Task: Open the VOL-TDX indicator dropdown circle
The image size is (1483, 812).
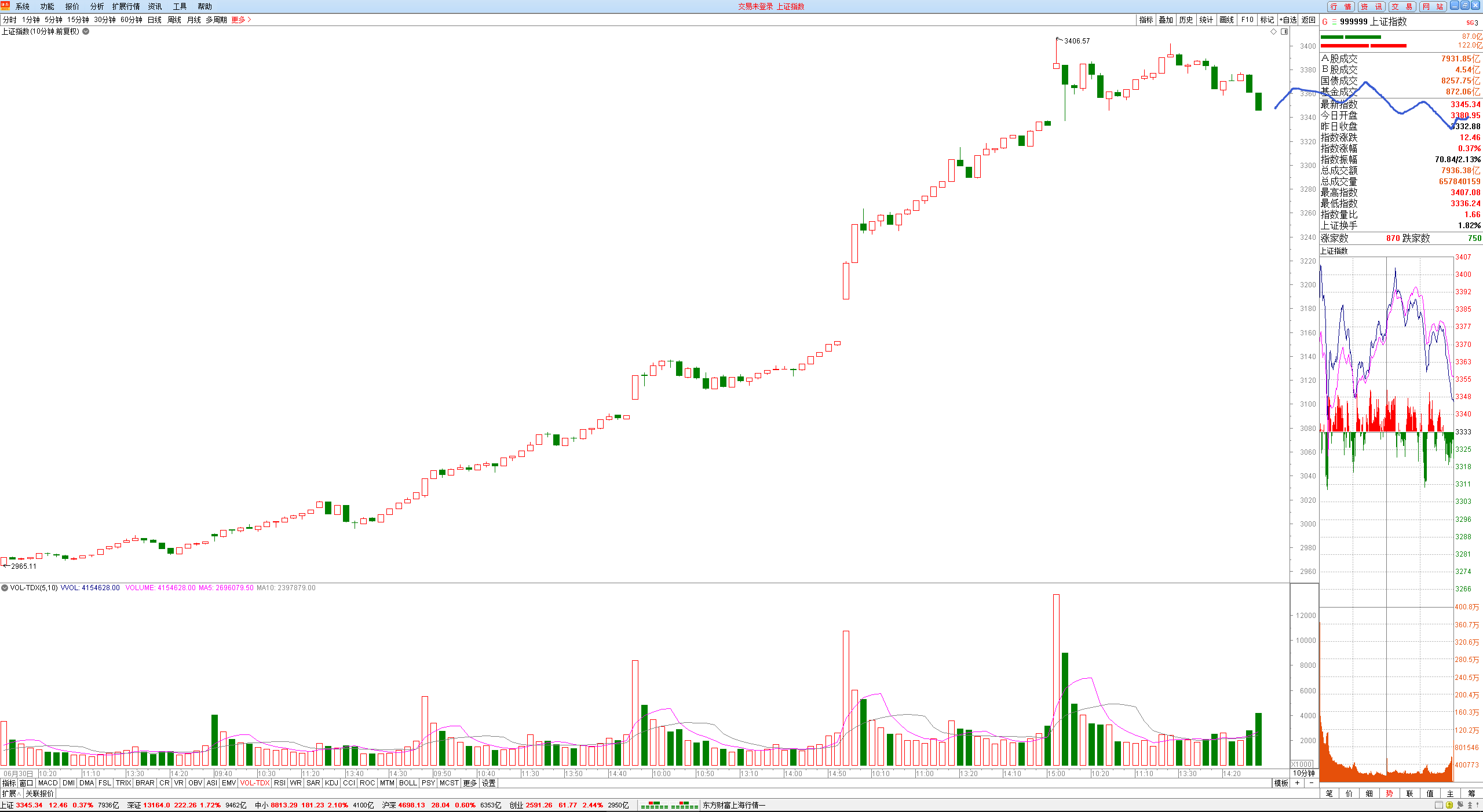Action: point(5,588)
